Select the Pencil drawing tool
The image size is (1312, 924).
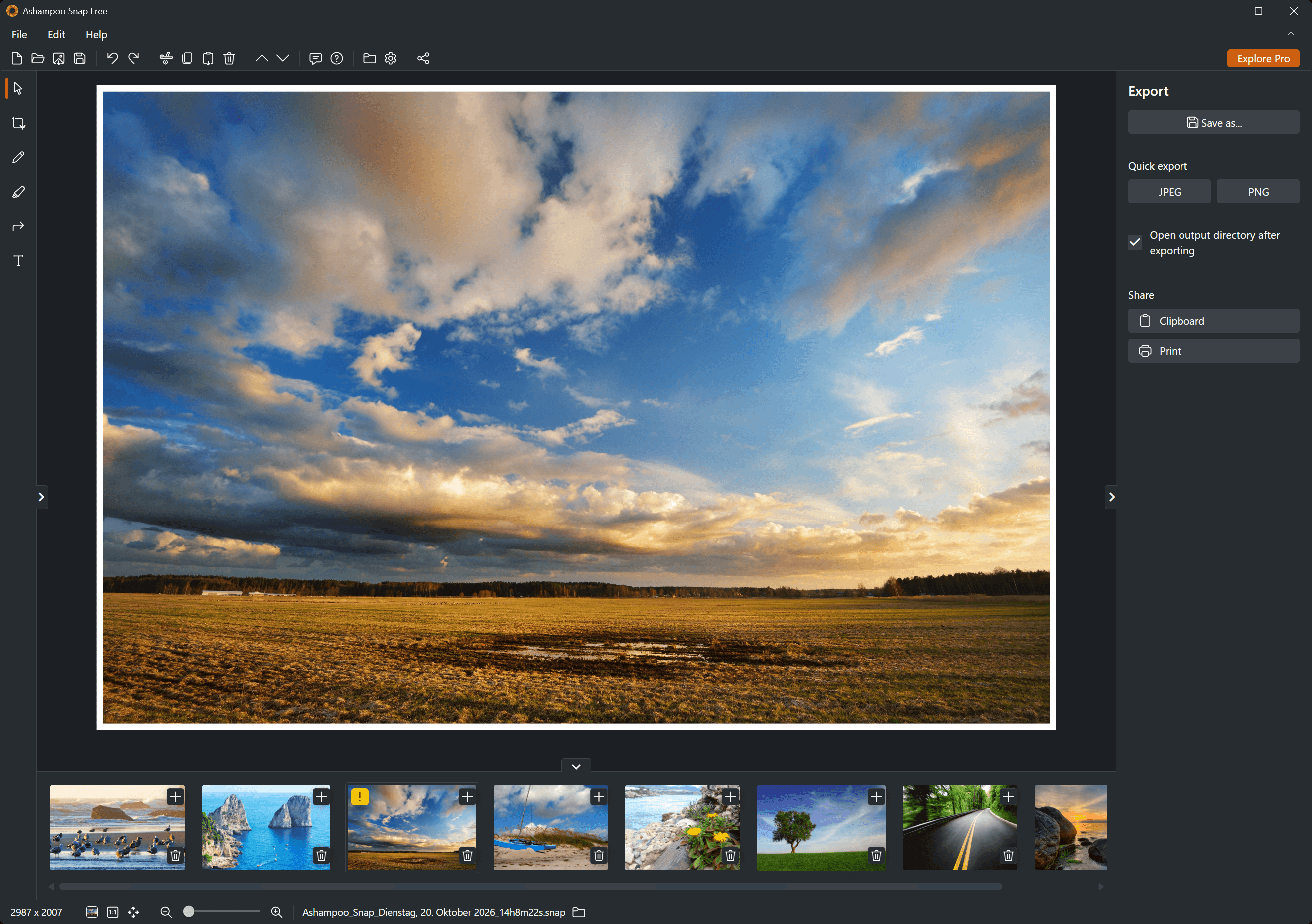click(x=18, y=157)
